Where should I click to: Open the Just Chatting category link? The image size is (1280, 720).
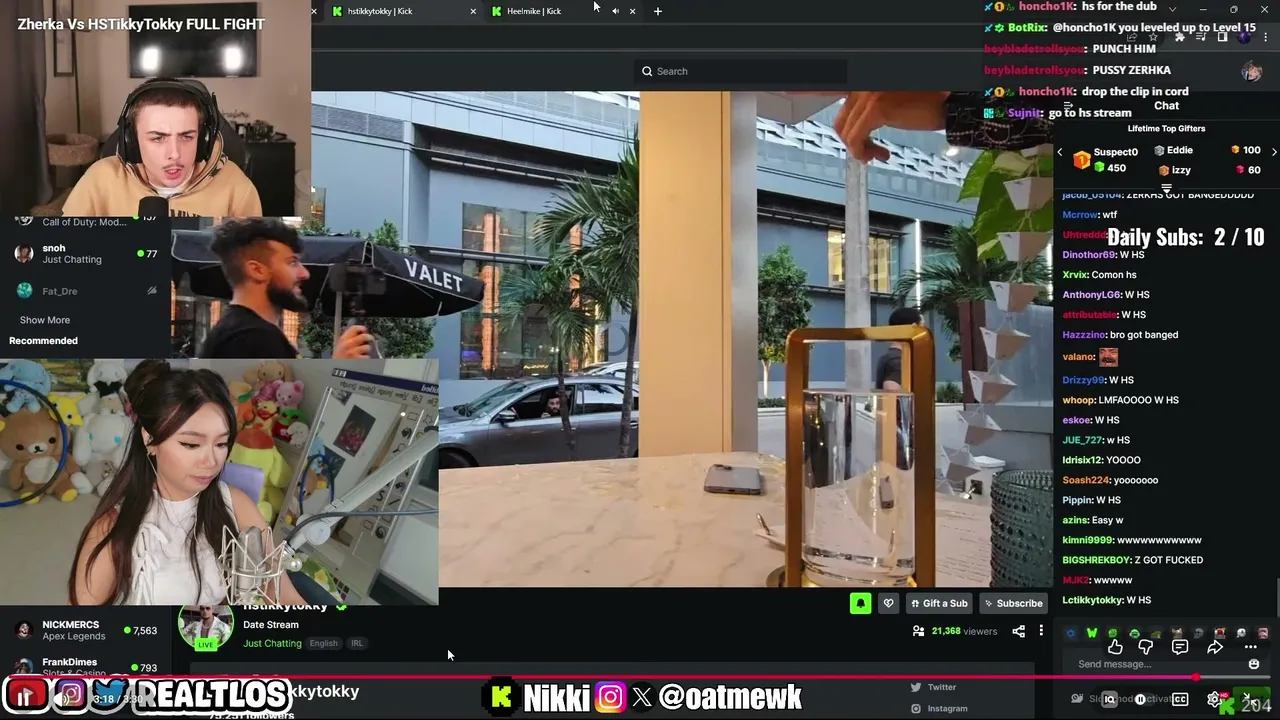(x=272, y=643)
